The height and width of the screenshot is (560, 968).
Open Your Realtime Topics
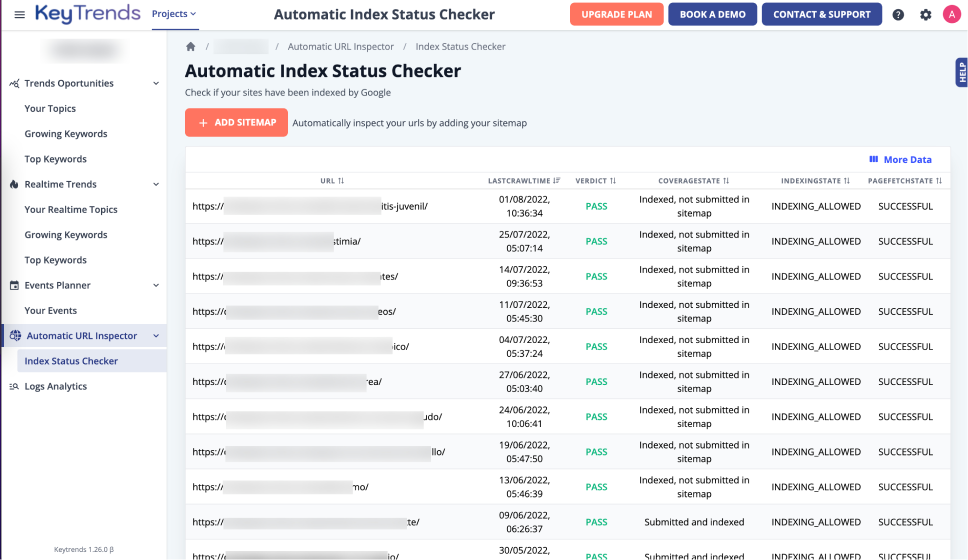[x=71, y=209]
